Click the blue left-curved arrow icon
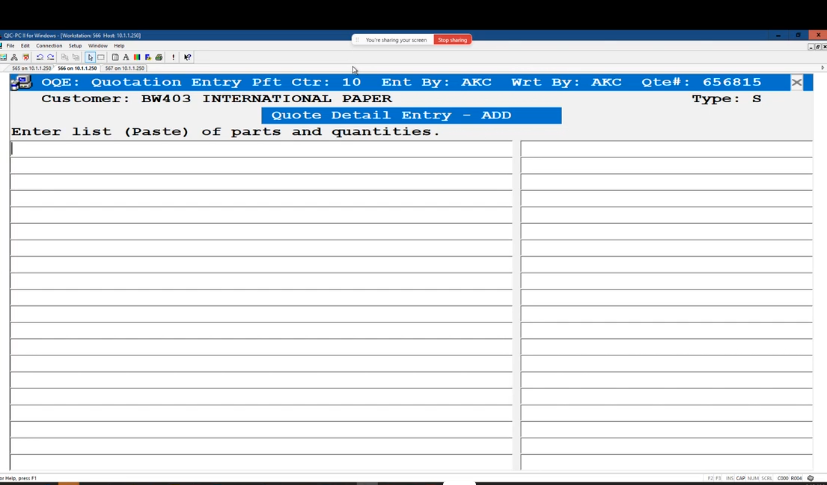Image resolution: width=827 pixels, height=485 pixels. click(x=40, y=57)
